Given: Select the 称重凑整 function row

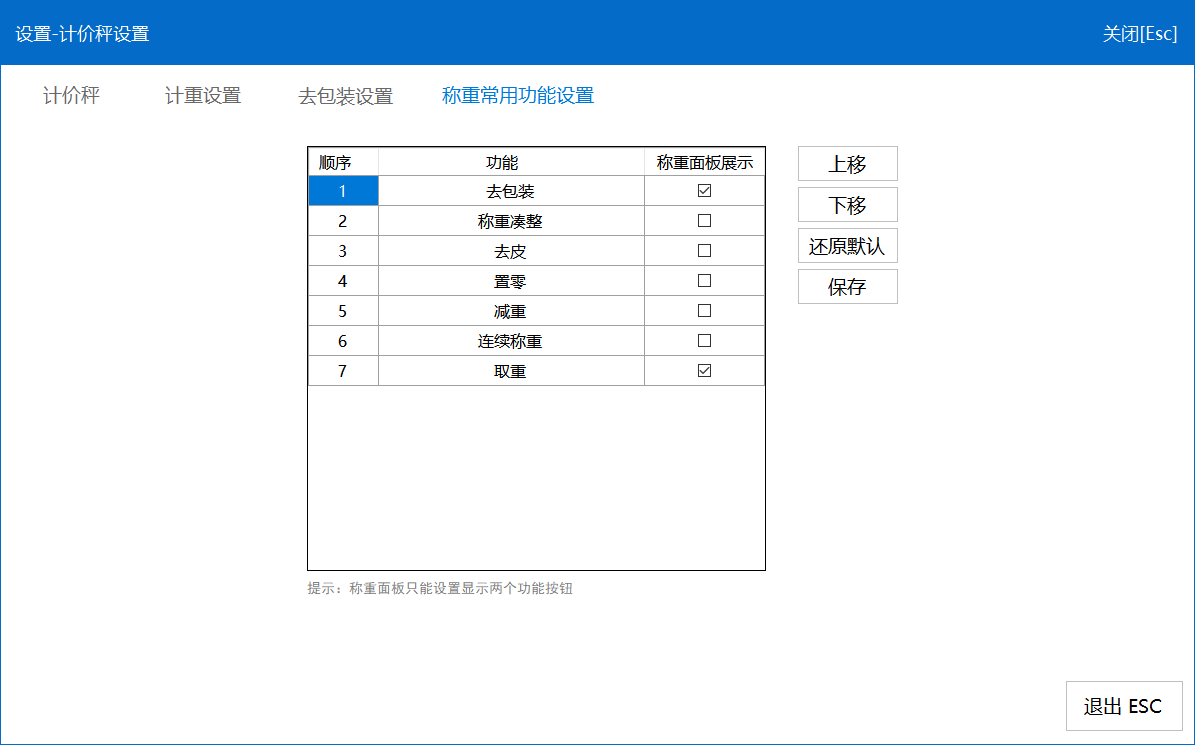Looking at the screenshot, I should pyautogui.click(x=510, y=221).
